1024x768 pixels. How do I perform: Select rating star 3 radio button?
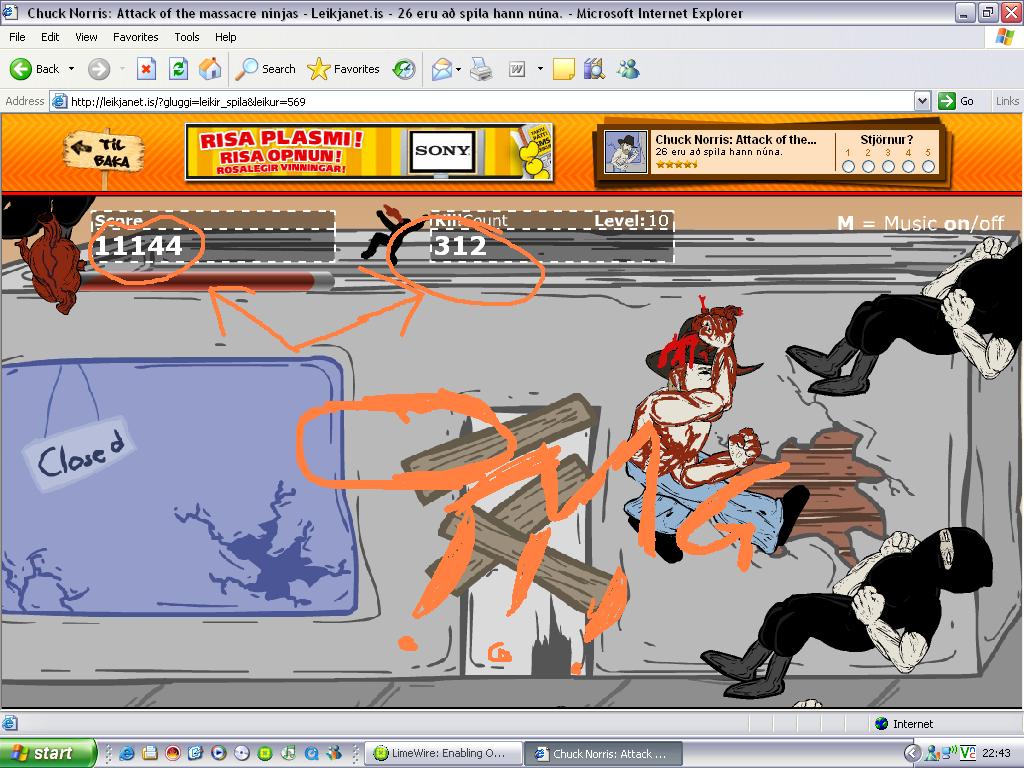[x=888, y=167]
